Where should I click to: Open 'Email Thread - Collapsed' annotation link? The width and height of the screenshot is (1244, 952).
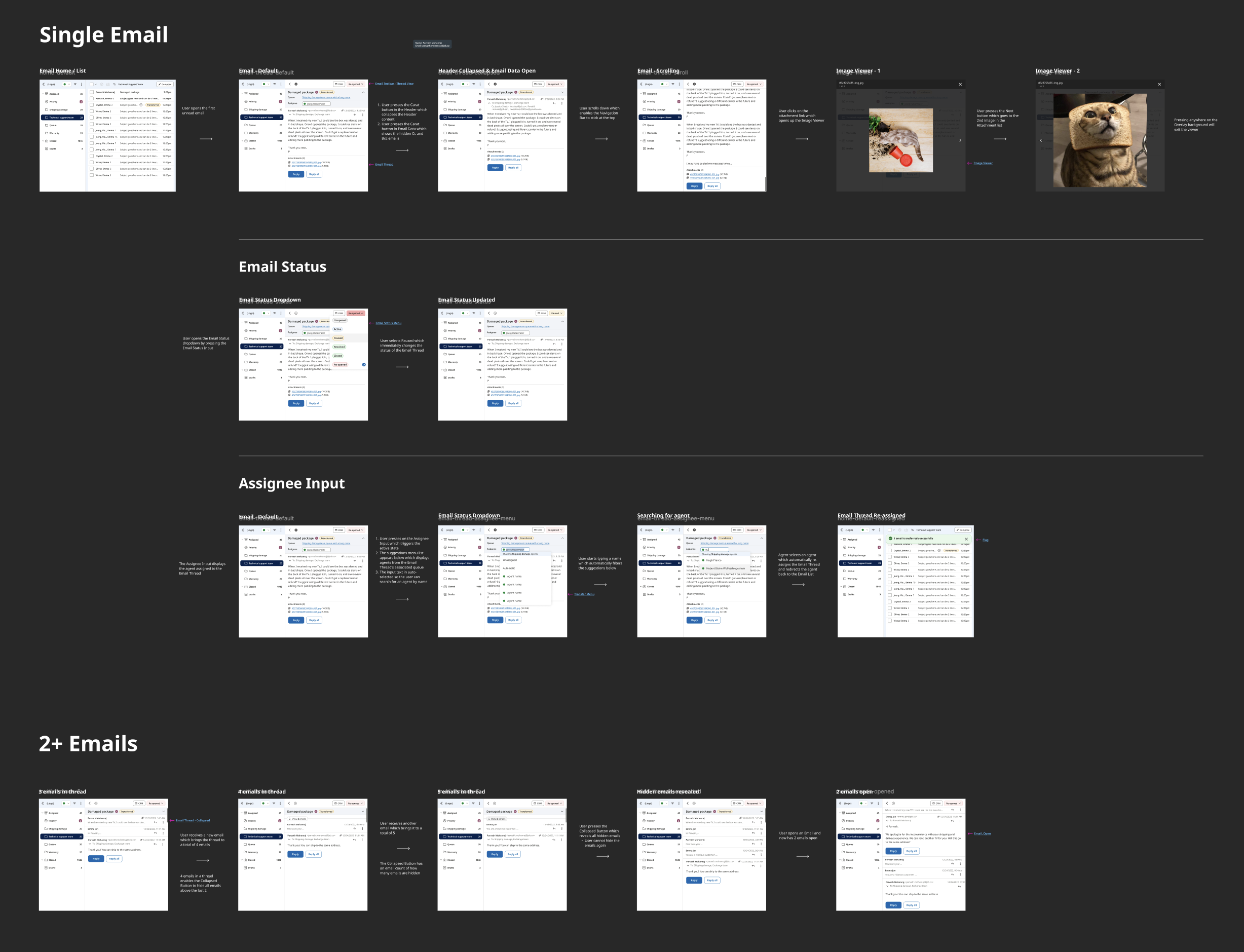point(193,821)
